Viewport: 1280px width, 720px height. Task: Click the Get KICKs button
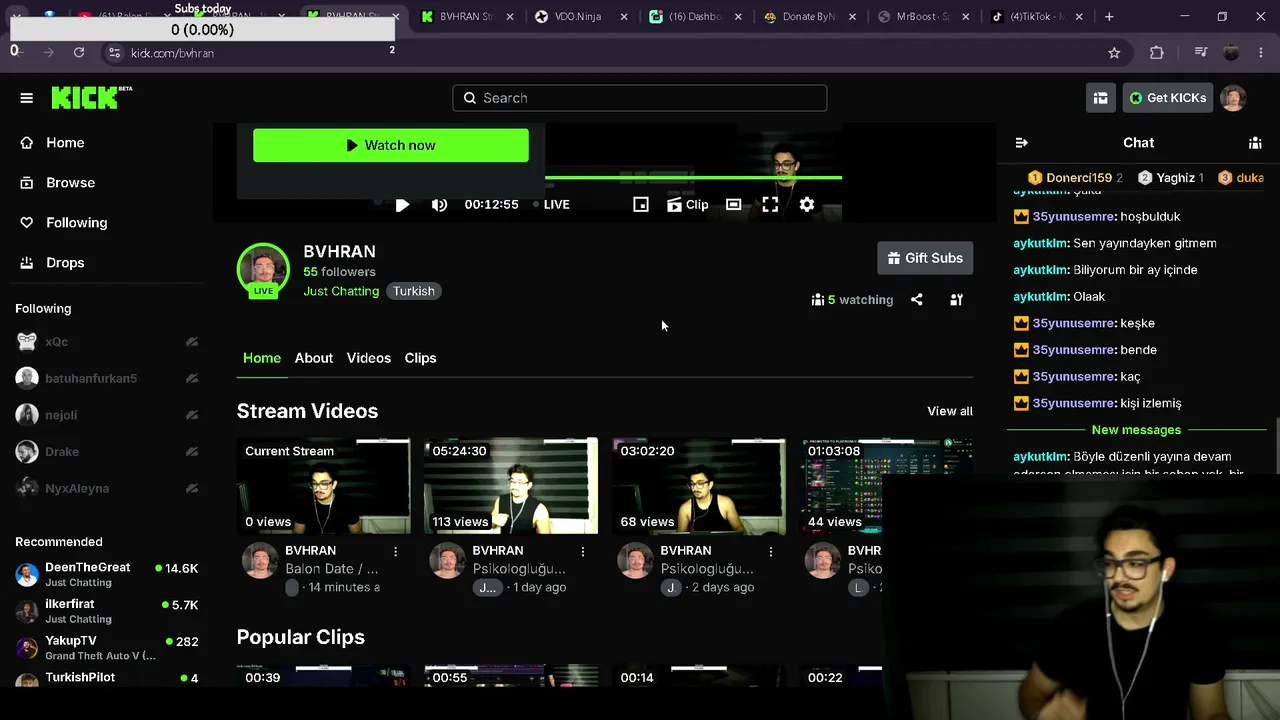[1168, 98]
